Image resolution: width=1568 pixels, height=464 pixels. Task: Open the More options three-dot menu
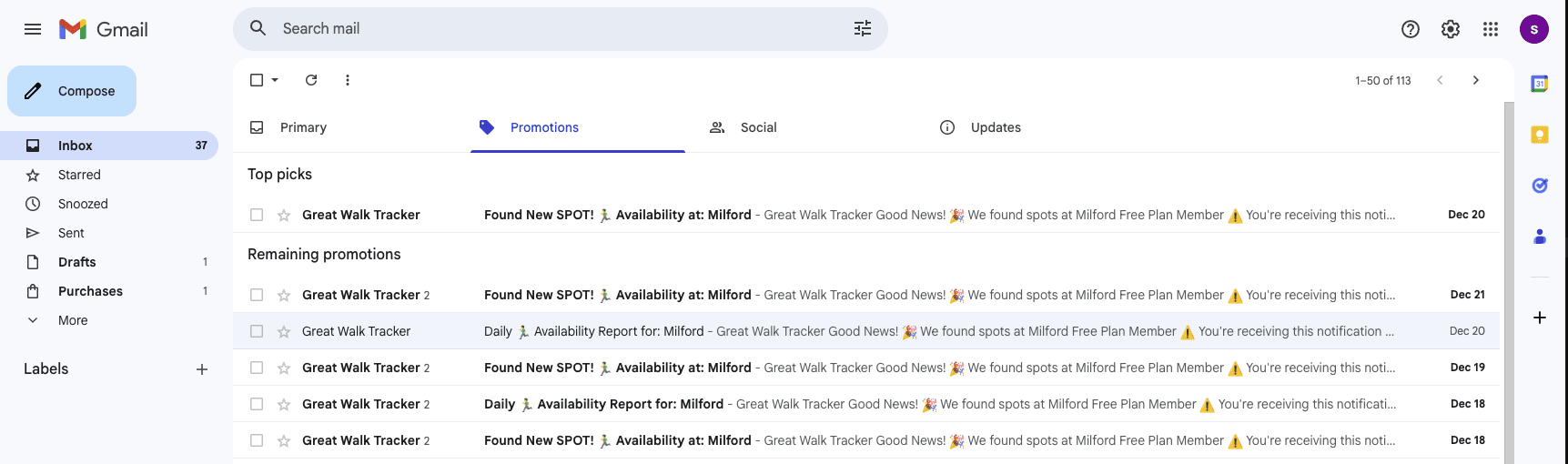click(348, 80)
